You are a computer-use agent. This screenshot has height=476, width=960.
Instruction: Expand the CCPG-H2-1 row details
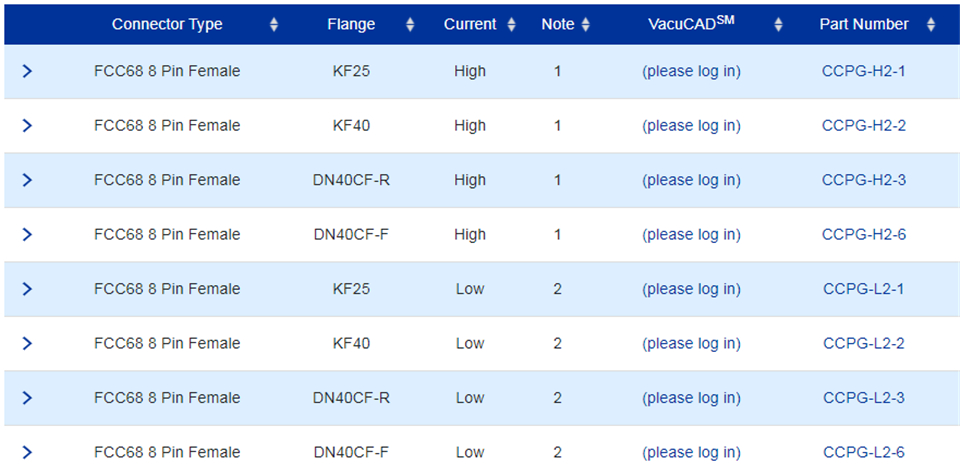point(27,72)
